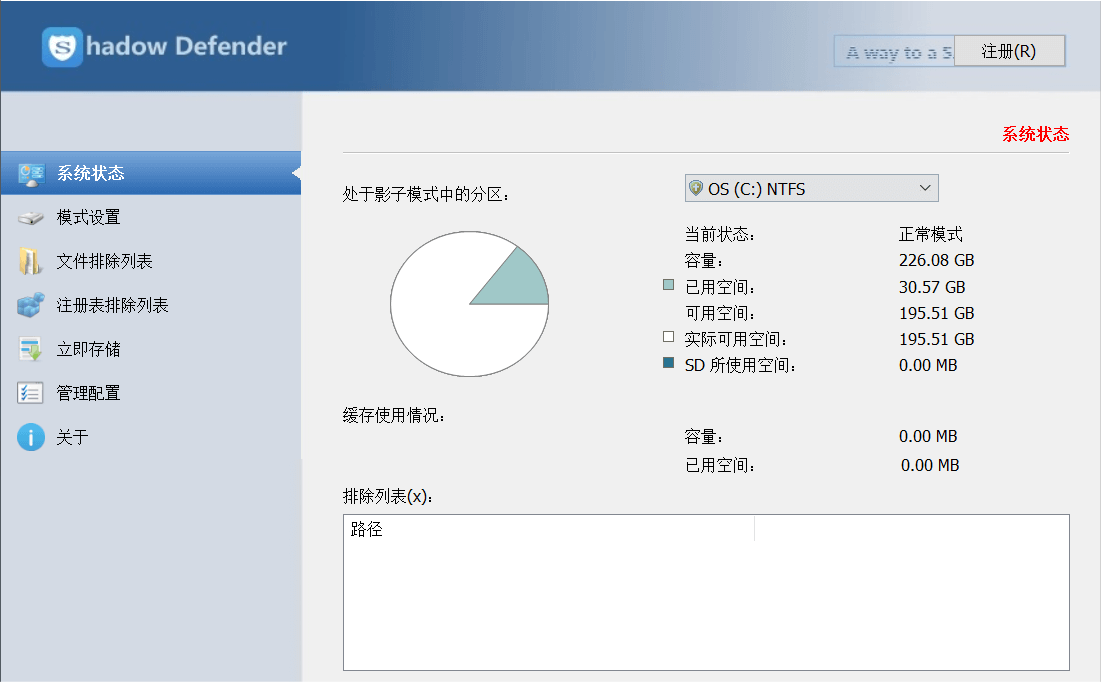The image size is (1101, 682).
Task: Click the 195.51 GB value beside 实际可用空间
Action: click(937, 339)
